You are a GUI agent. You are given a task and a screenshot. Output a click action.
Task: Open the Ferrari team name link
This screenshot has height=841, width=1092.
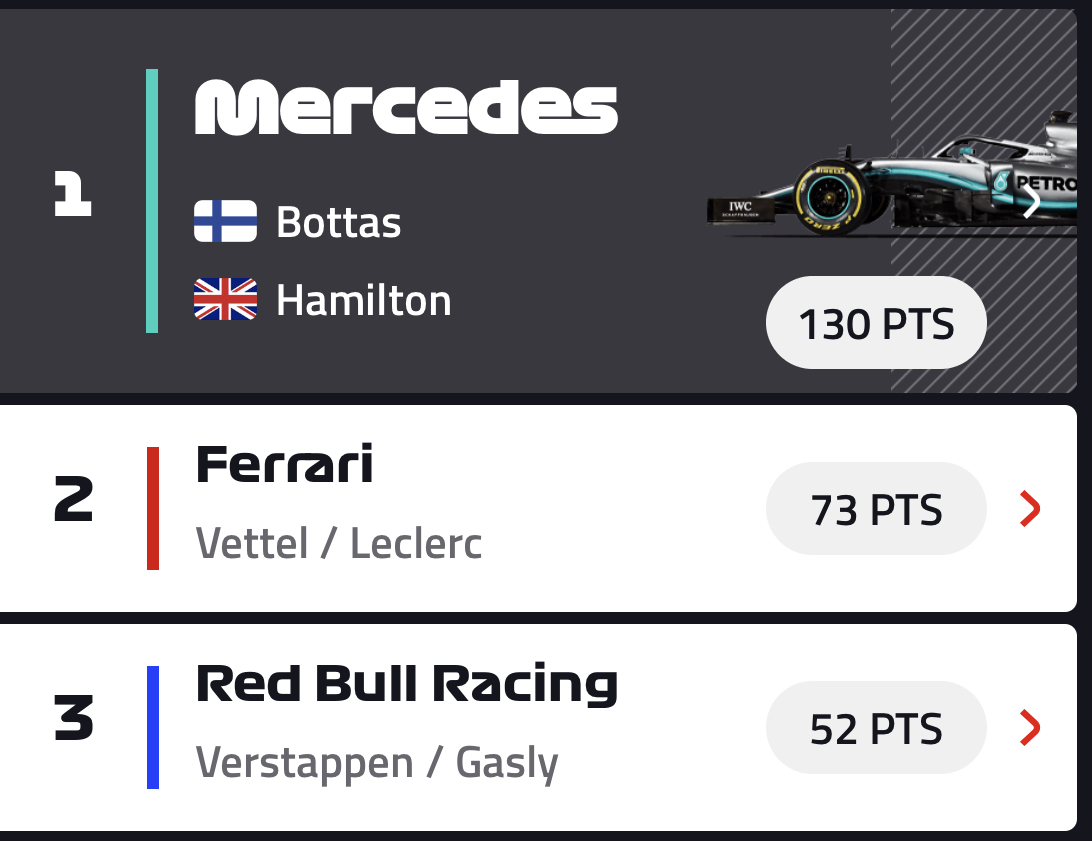[284, 465]
